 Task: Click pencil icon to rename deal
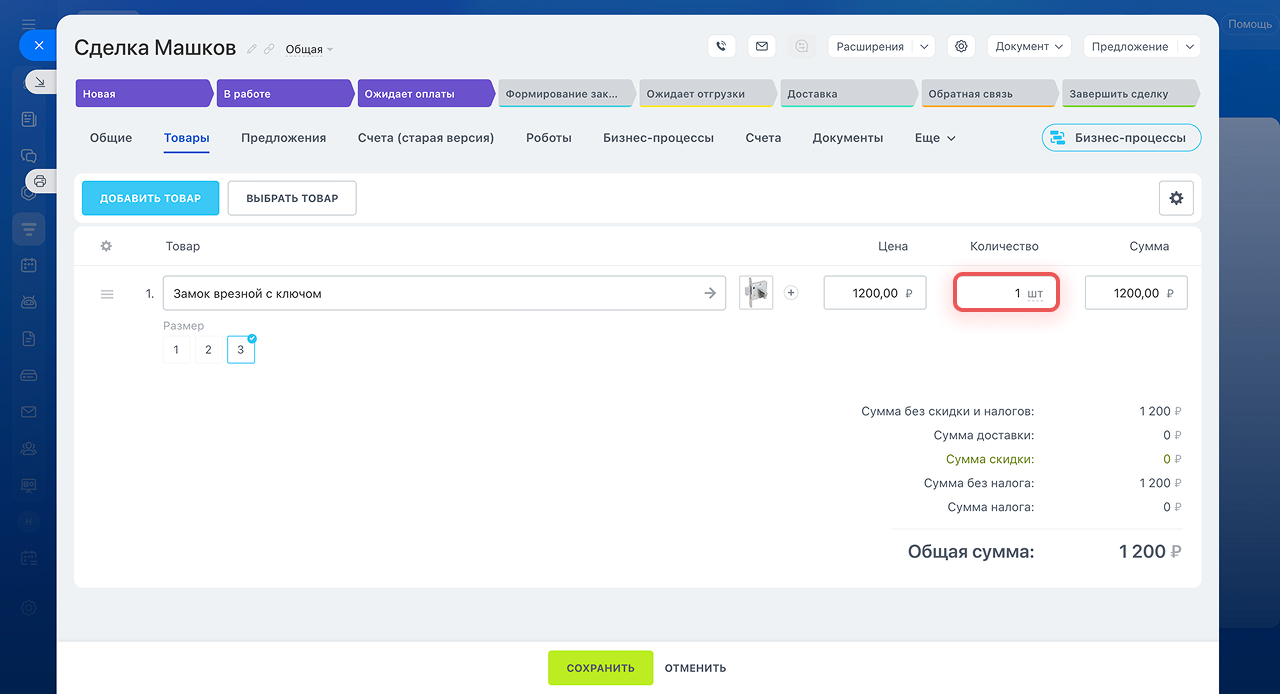[252, 49]
